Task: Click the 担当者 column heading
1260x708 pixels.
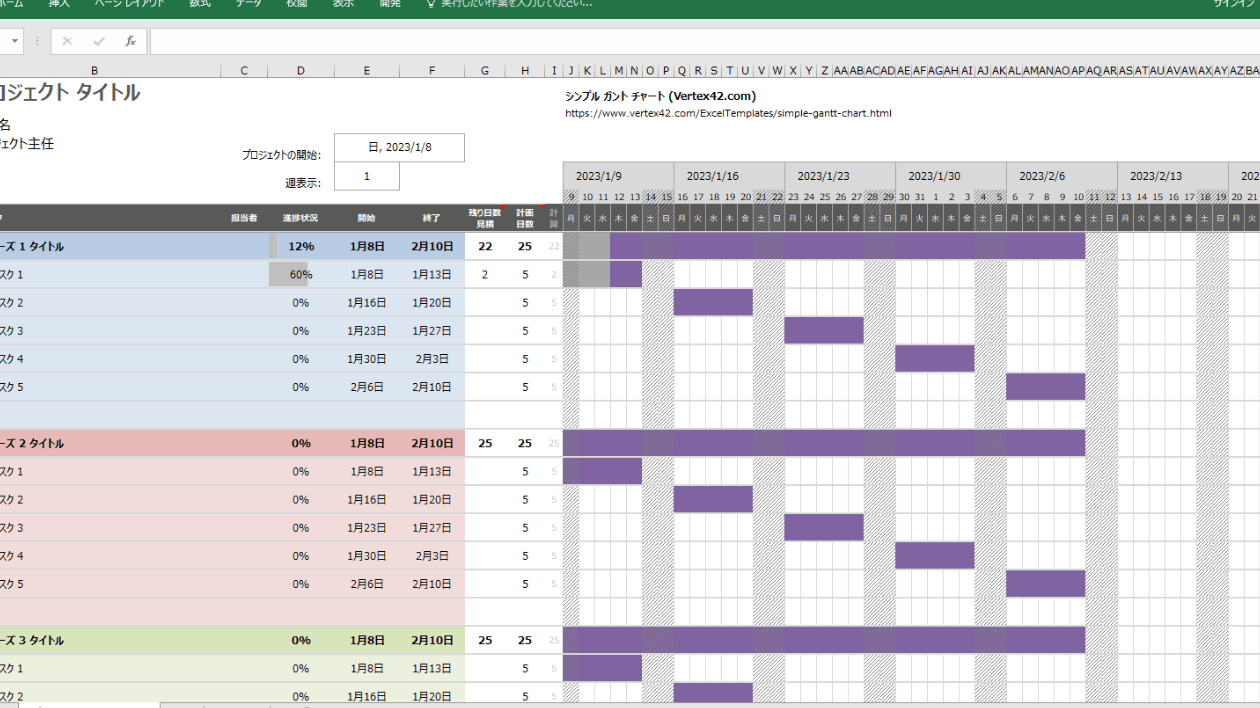Action: (243, 217)
